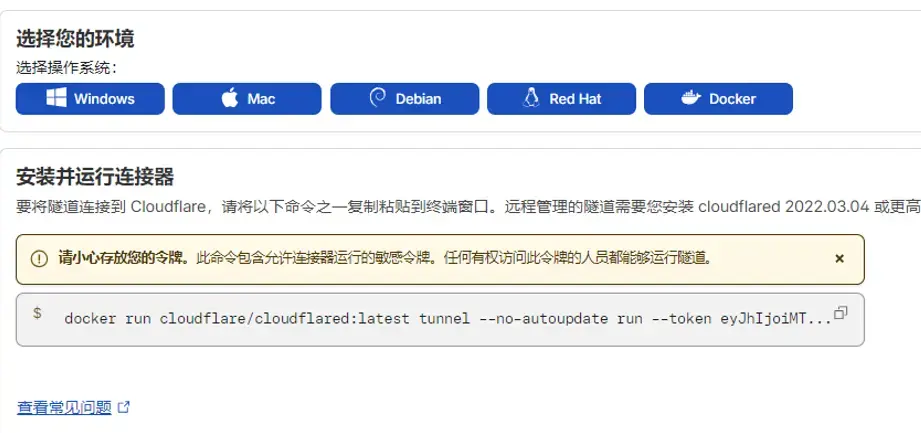The width and height of the screenshot is (921, 433).
Task: Click the $ prompt symbol
Action: click(37, 313)
